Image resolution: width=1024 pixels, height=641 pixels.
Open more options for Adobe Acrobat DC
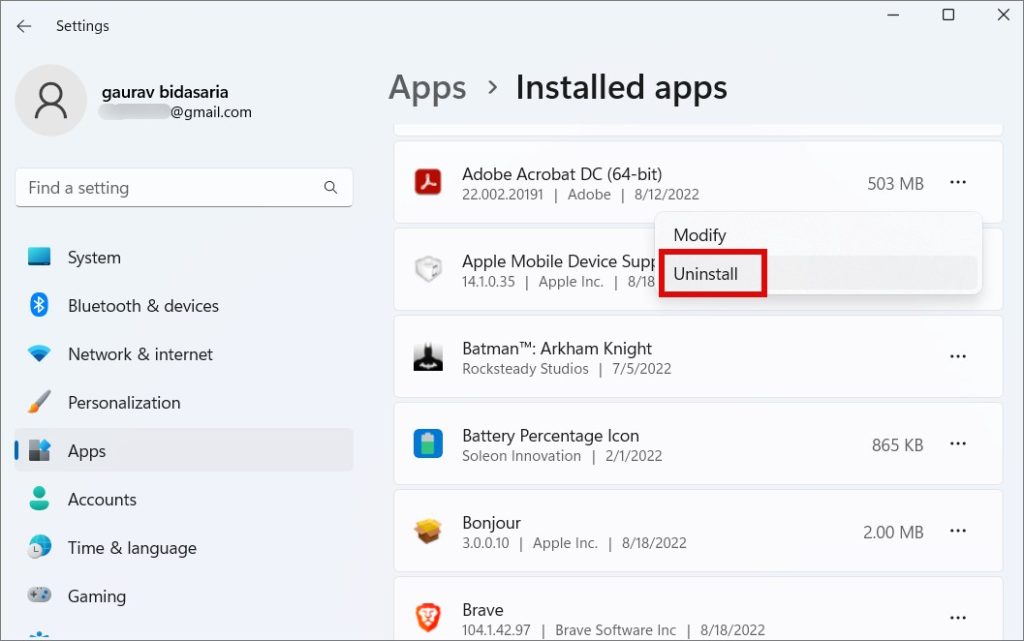tap(957, 182)
